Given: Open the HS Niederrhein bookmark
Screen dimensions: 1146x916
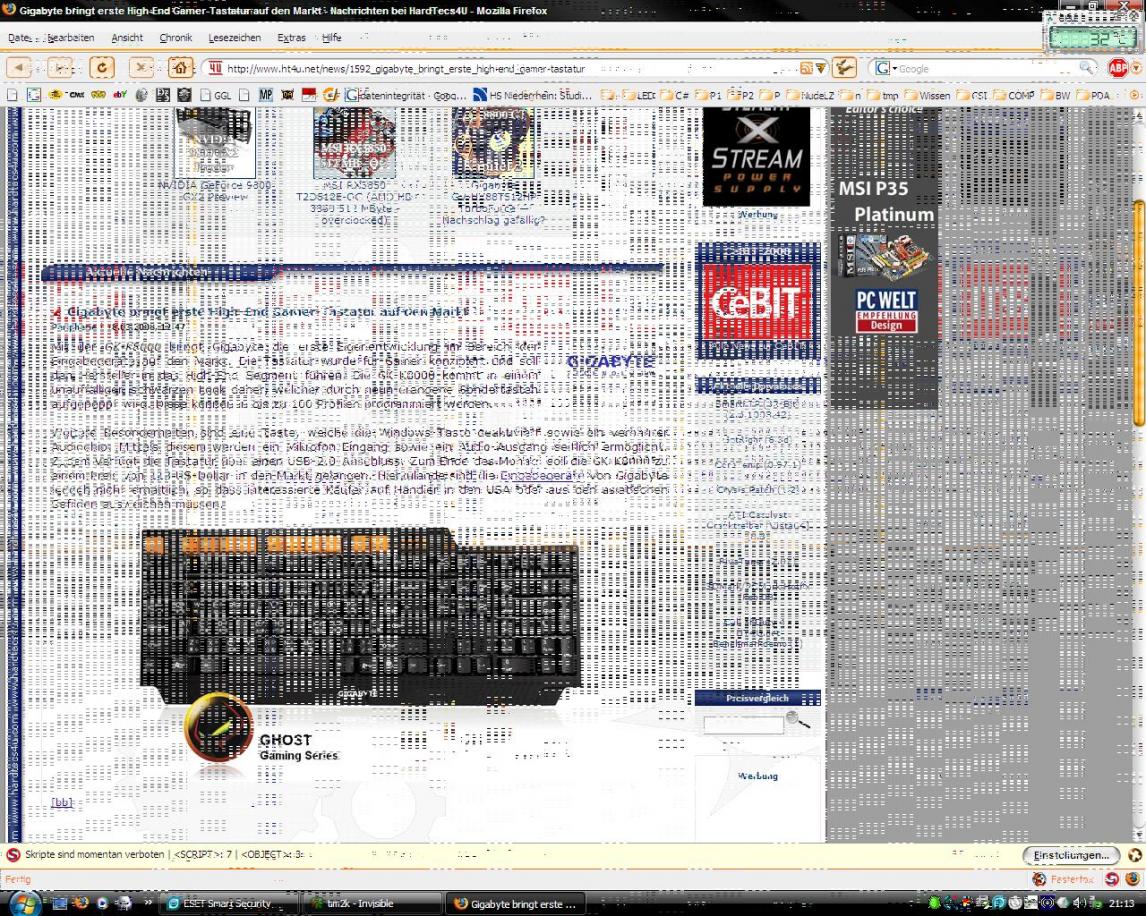Looking at the screenshot, I should [532, 95].
